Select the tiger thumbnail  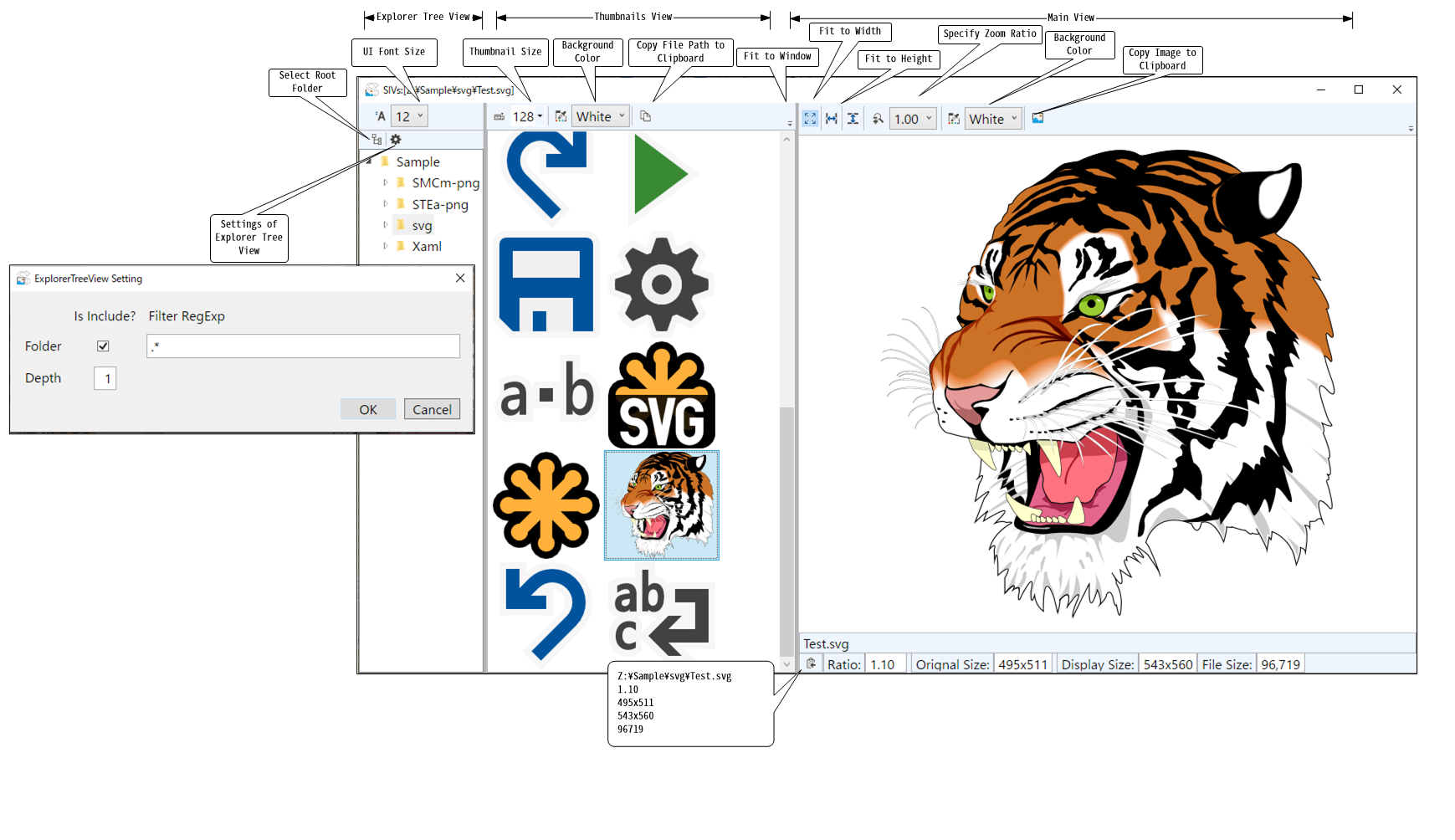661,505
